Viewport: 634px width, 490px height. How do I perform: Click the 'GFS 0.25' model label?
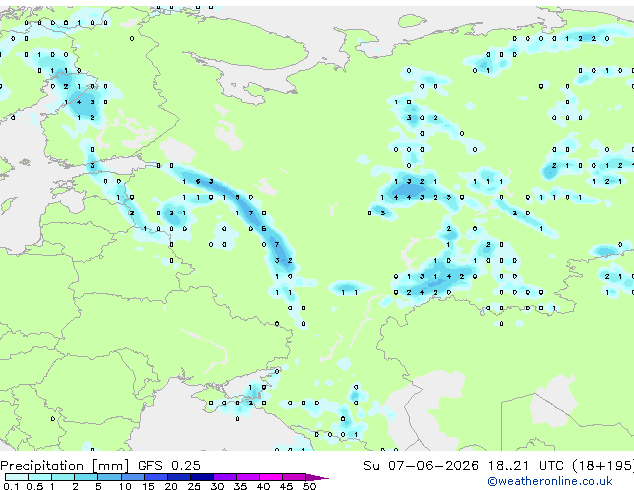coord(169,466)
